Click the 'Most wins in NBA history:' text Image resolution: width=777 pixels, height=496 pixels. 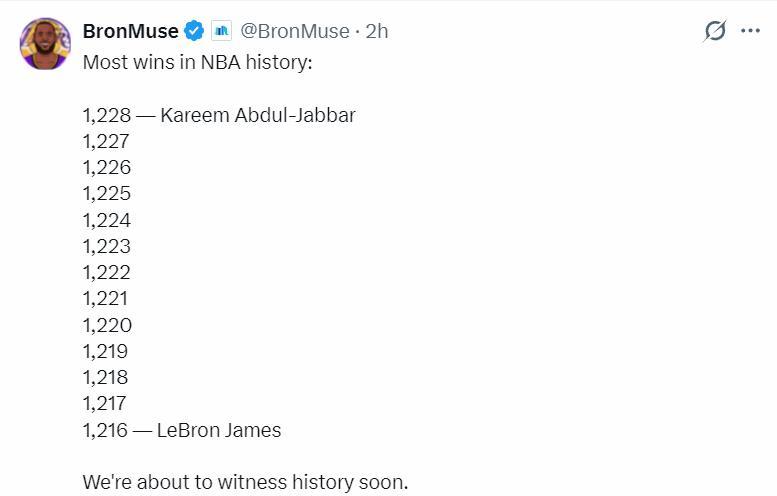(197, 62)
